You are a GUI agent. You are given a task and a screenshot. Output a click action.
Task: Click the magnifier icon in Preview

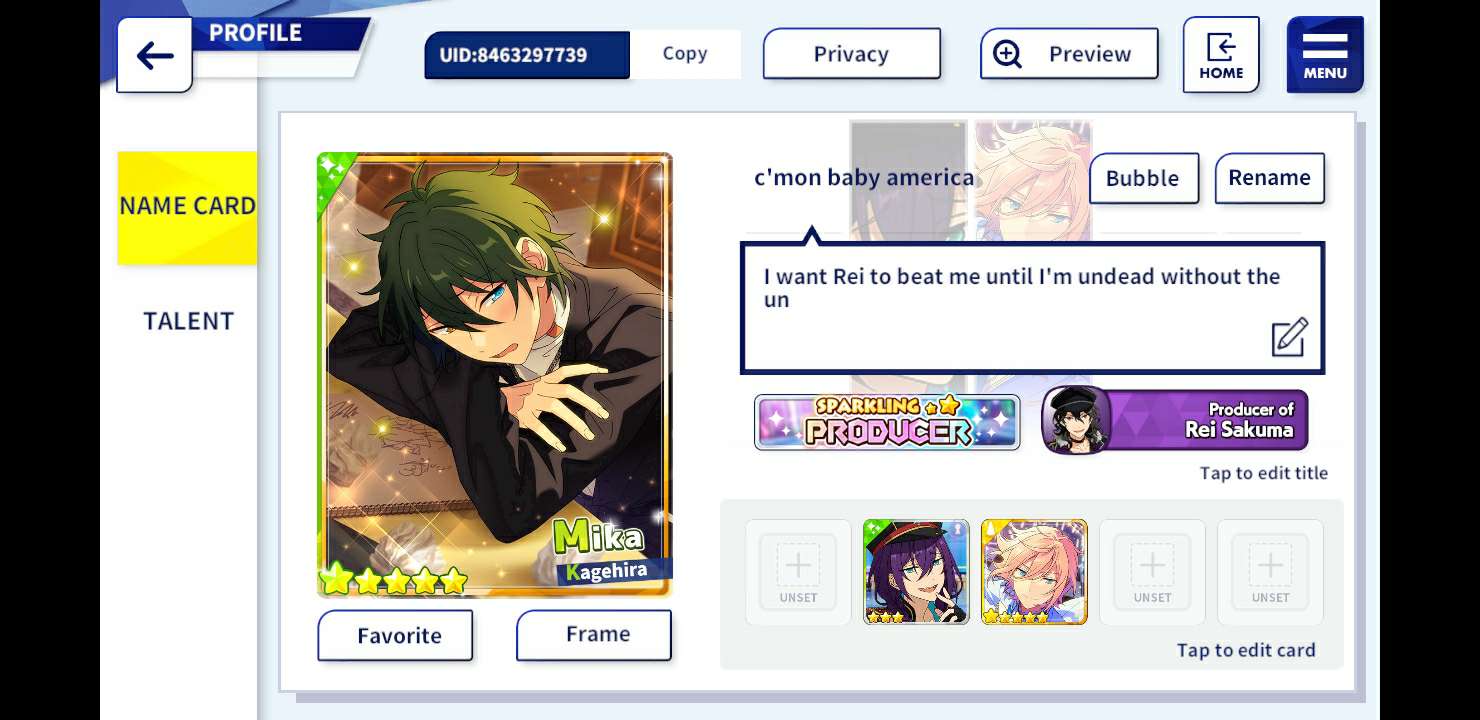coord(1007,54)
